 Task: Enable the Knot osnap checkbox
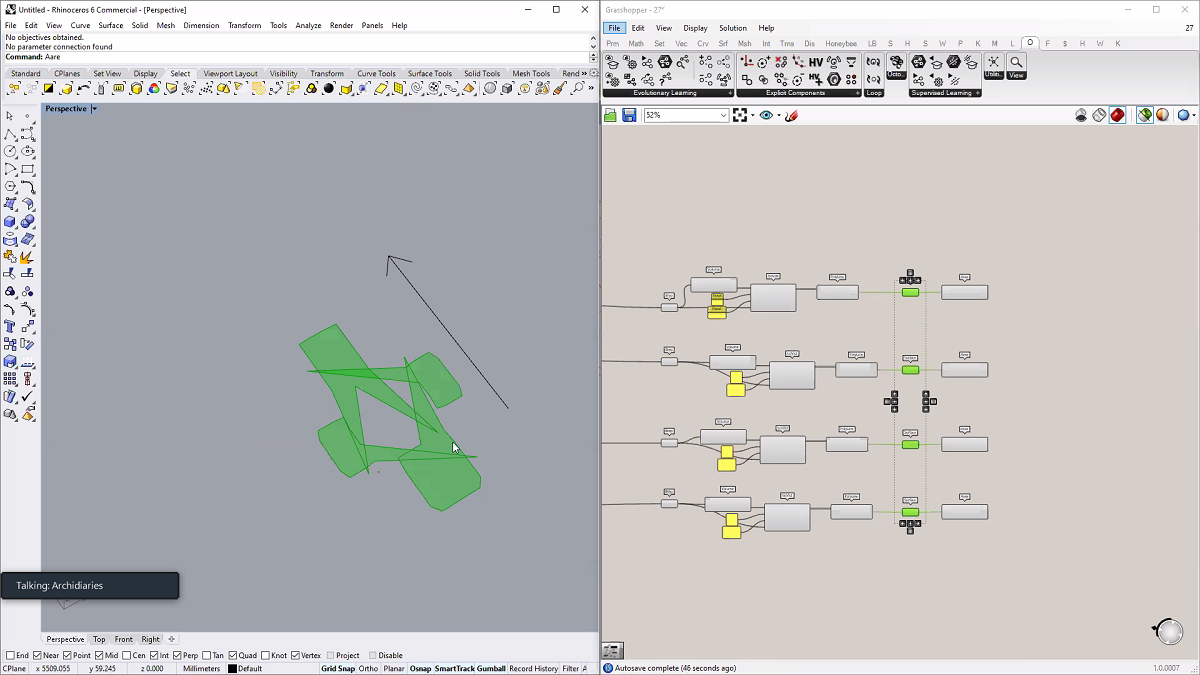click(x=266, y=656)
